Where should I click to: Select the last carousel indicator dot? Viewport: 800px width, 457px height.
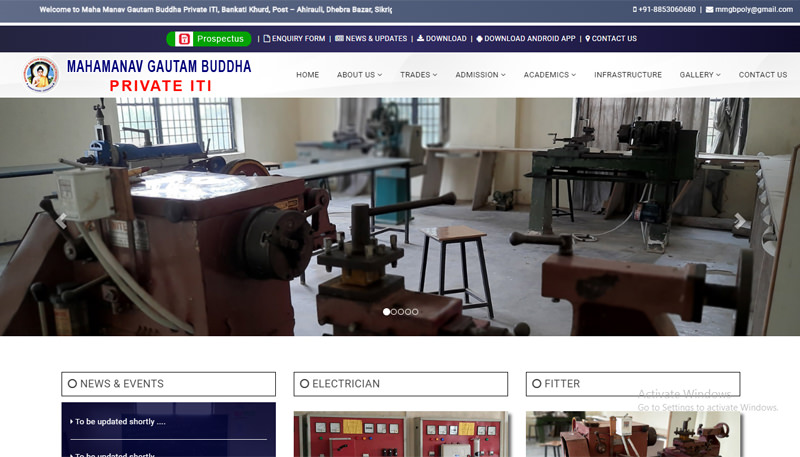click(415, 312)
